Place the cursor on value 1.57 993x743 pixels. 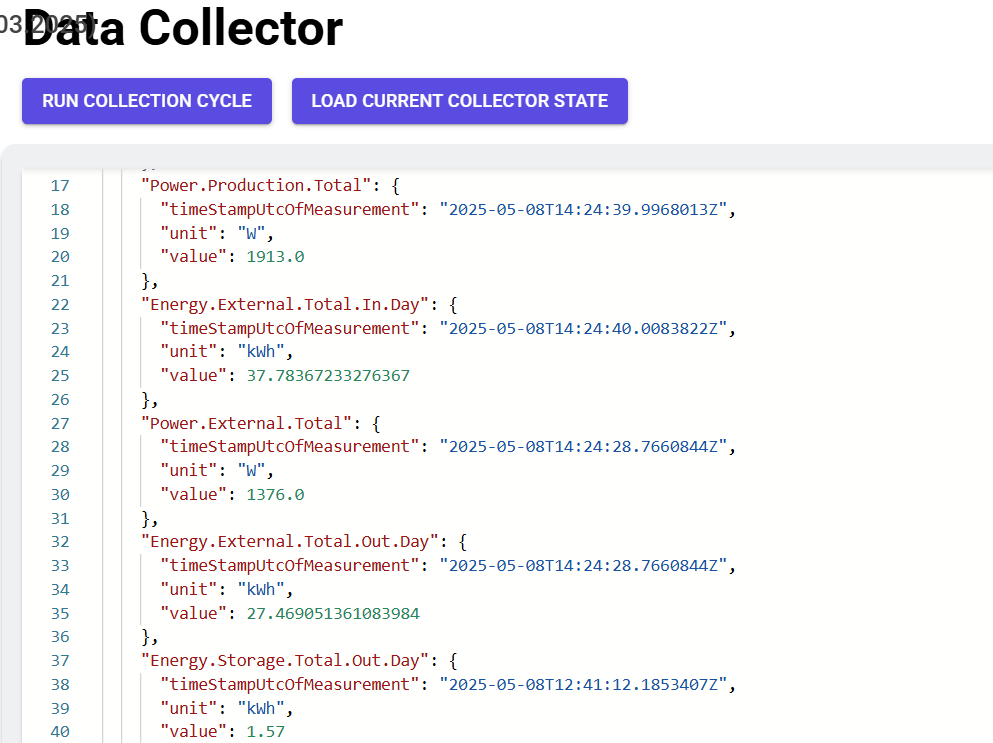[x=266, y=731]
